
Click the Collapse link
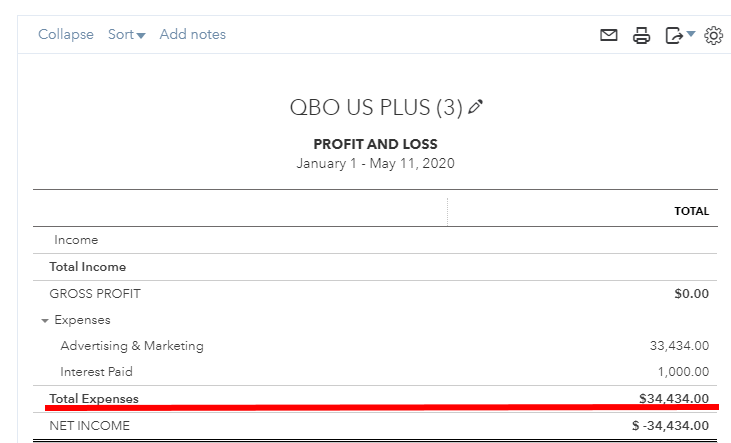[x=65, y=35]
